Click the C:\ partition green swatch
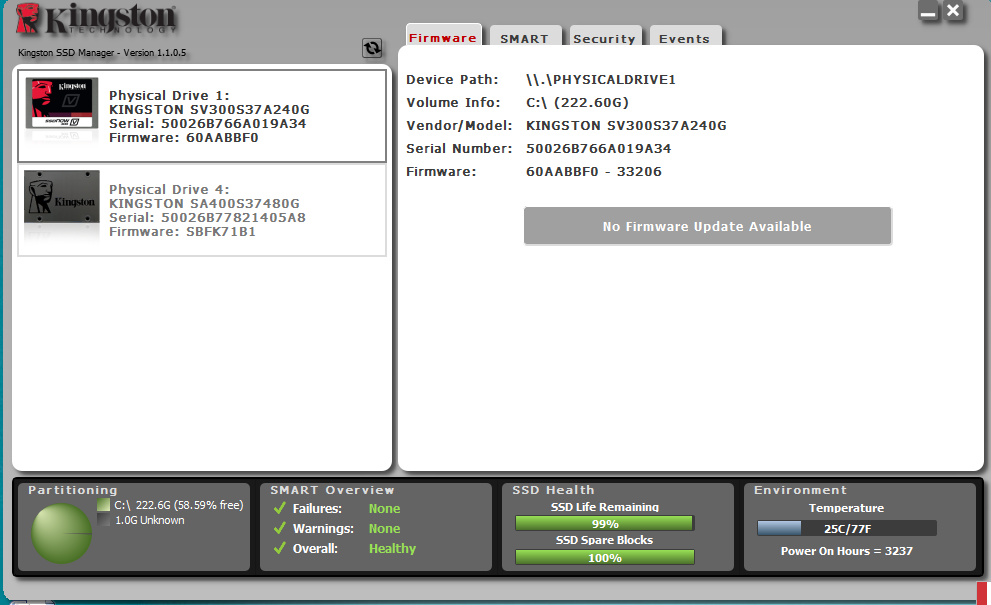 104,504
